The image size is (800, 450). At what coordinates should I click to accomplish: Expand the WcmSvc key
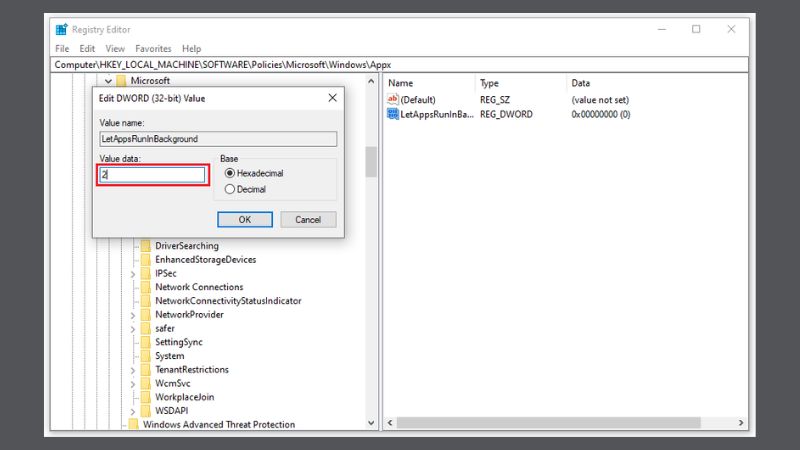coord(133,384)
